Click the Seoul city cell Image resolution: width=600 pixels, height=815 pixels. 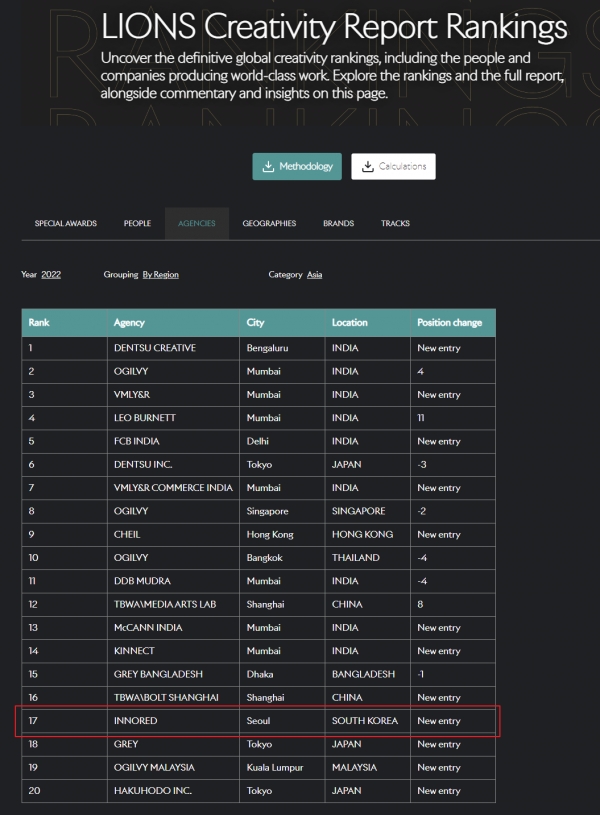pyautogui.click(x=282, y=720)
